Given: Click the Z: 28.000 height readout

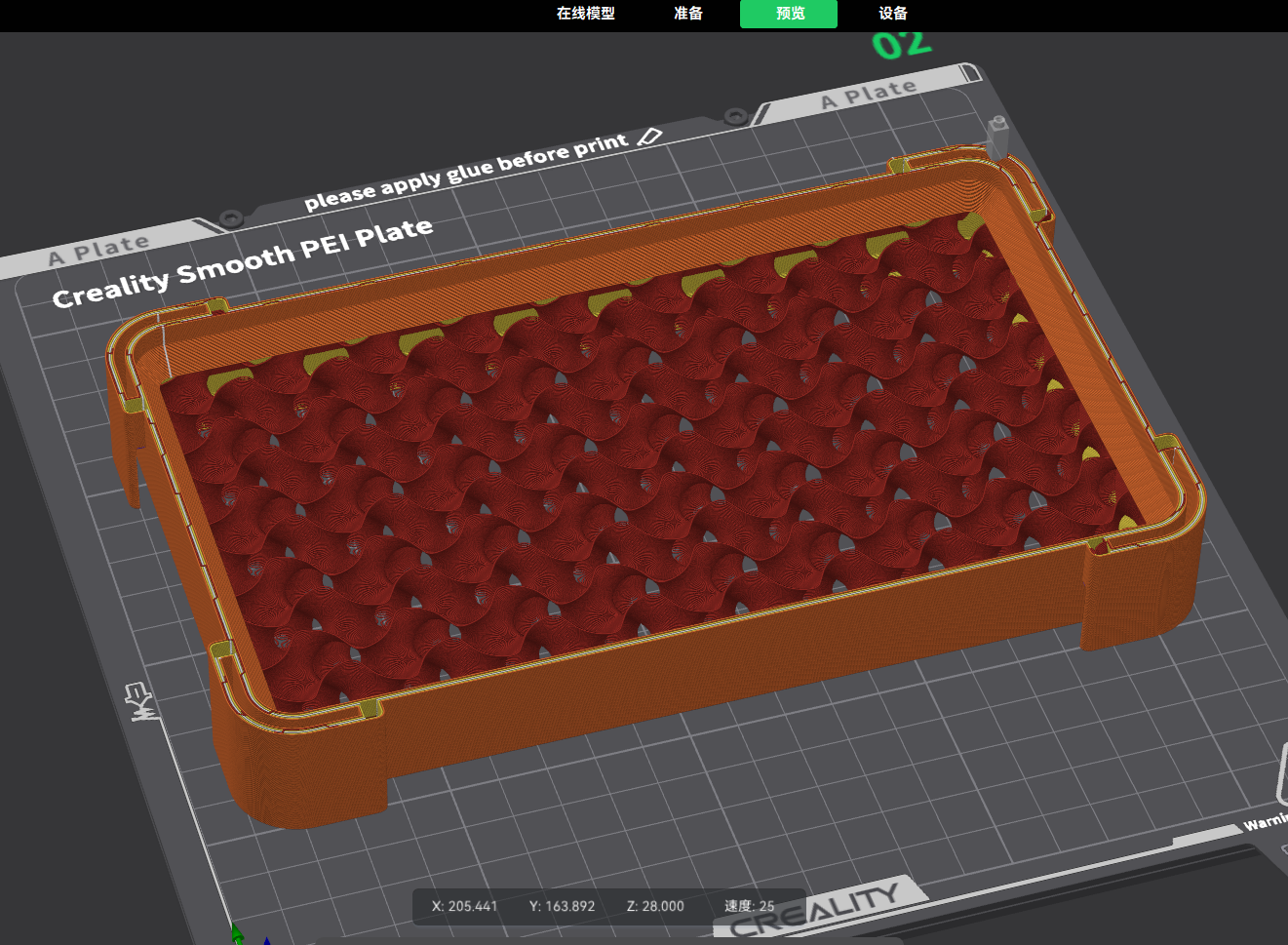Looking at the screenshot, I should 655,906.
